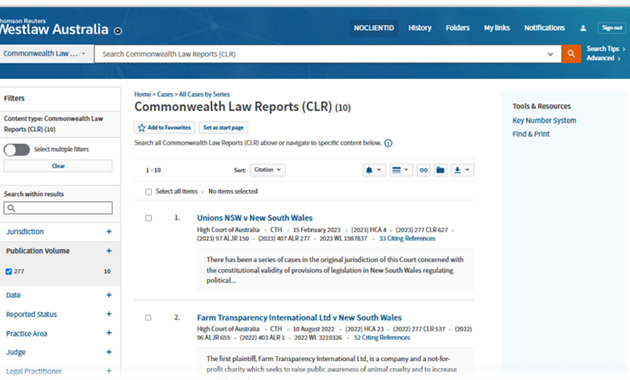Image resolution: width=630 pixels, height=380 pixels.
Task: Open Find & Print tool
Action: click(x=531, y=134)
